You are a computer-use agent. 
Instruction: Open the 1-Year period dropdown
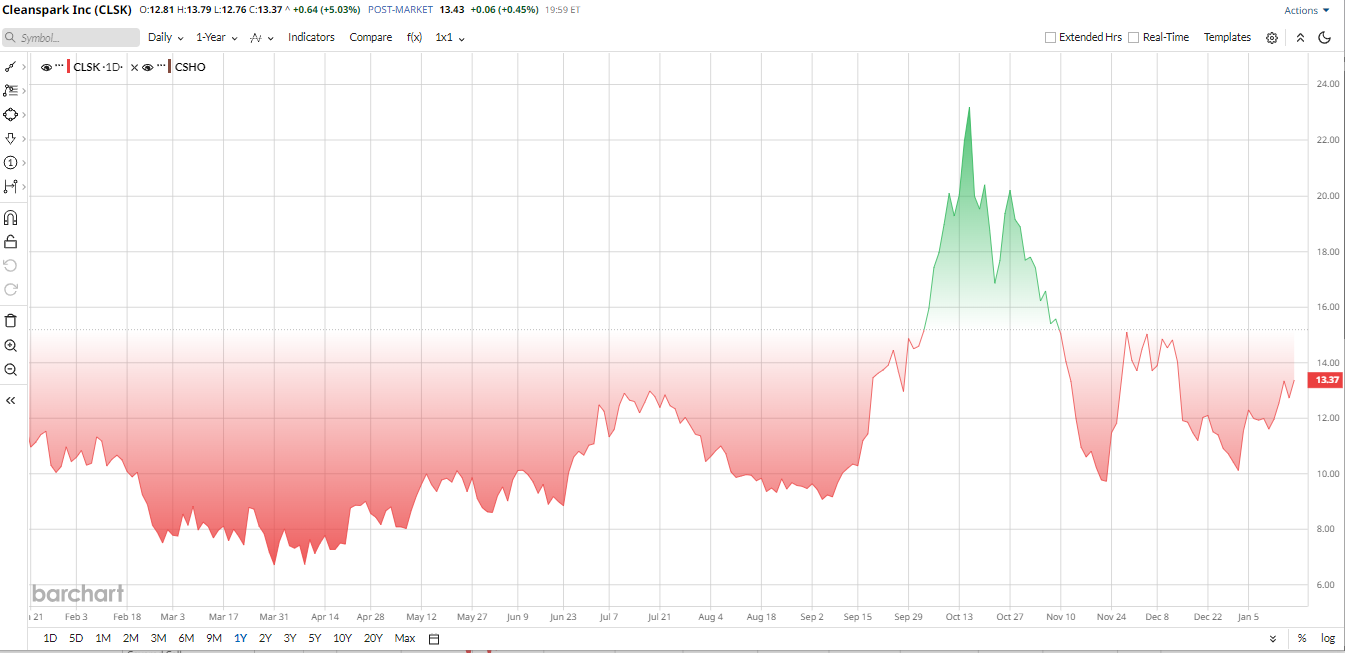click(216, 38)
